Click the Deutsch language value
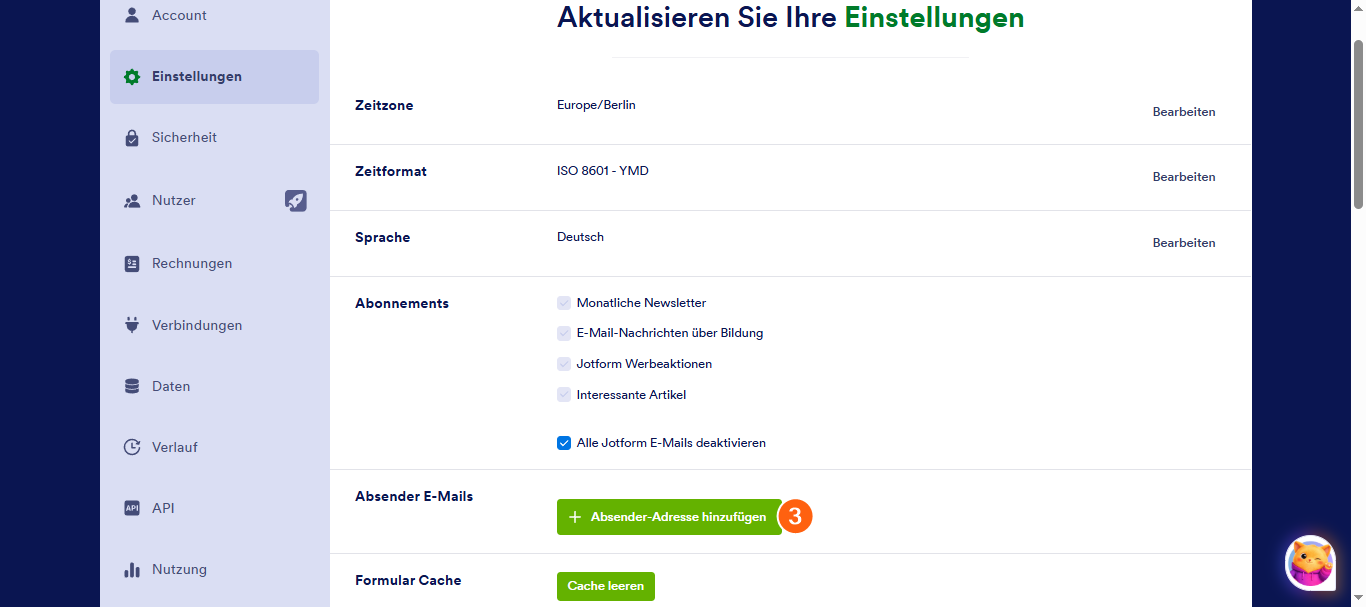1366x607 pixels. 581,237
